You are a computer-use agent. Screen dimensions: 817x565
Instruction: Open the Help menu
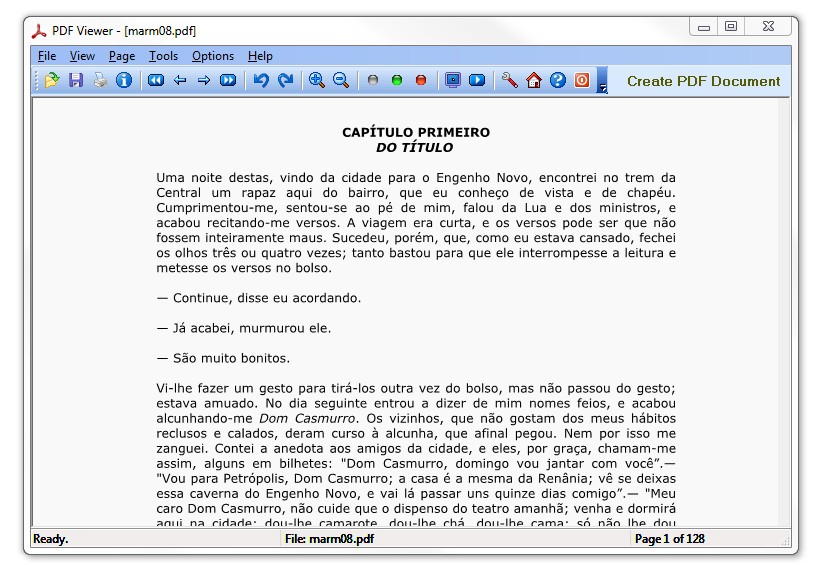[260, 56]
